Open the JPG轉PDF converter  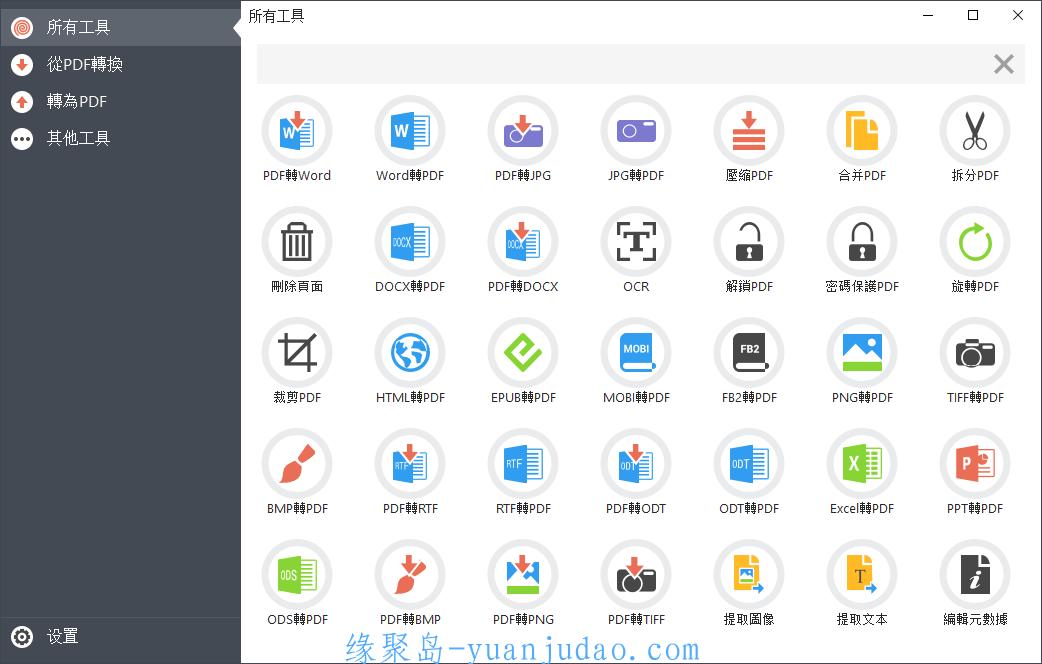pyautogui.click(x=636, y=131)
